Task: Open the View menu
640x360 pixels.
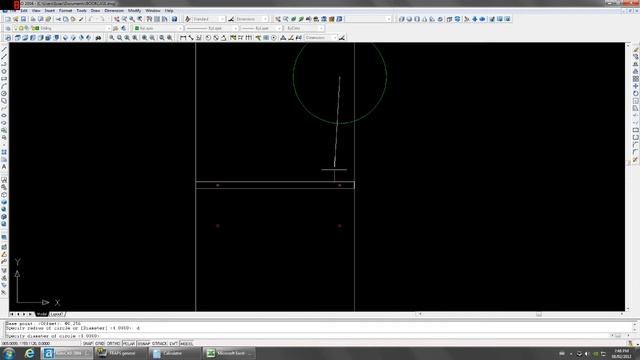Action: 36,11
